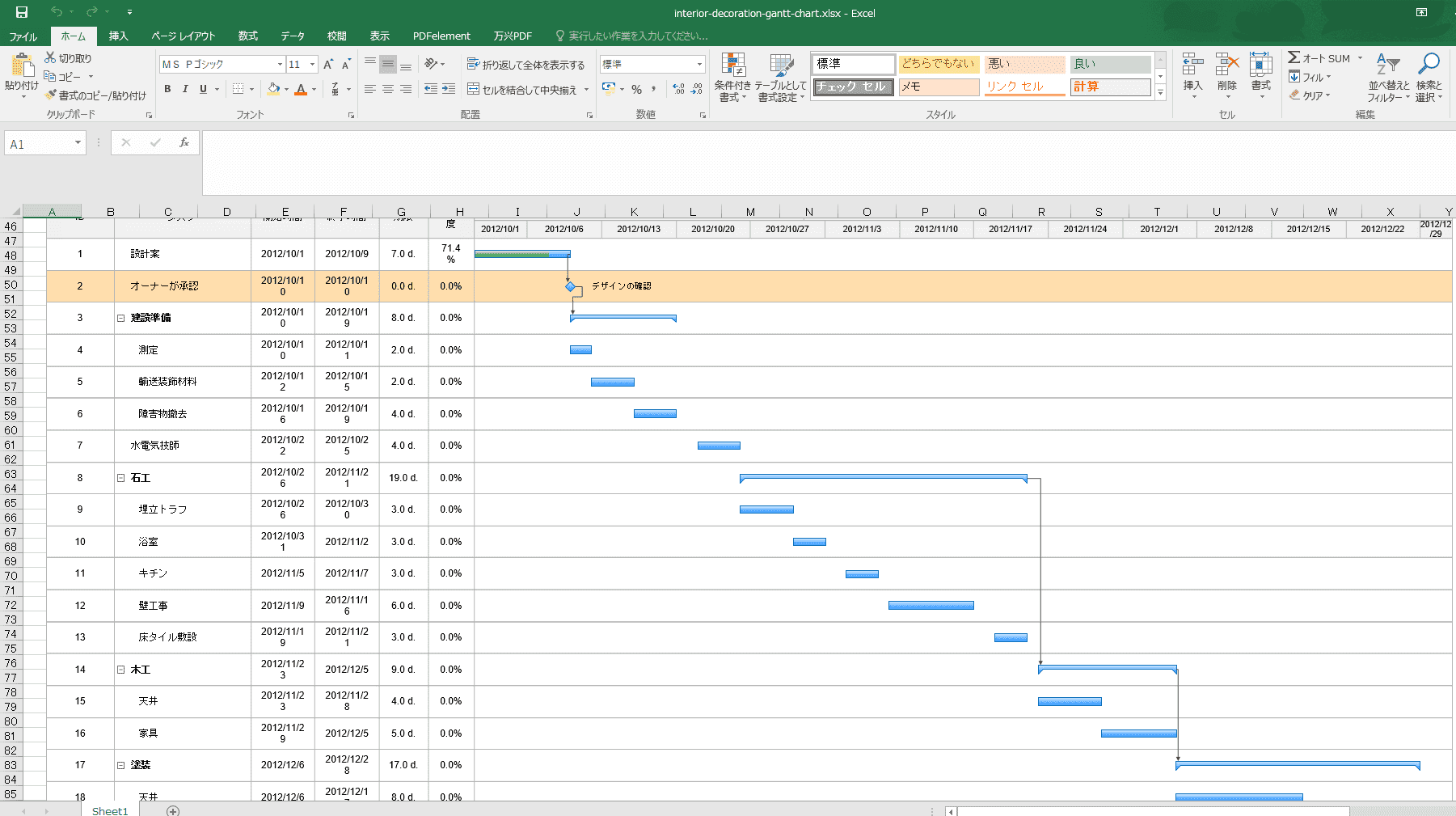This screenshot has width=1456, height=816.
Task: Click the オート SUM button
Action: 1320,58
